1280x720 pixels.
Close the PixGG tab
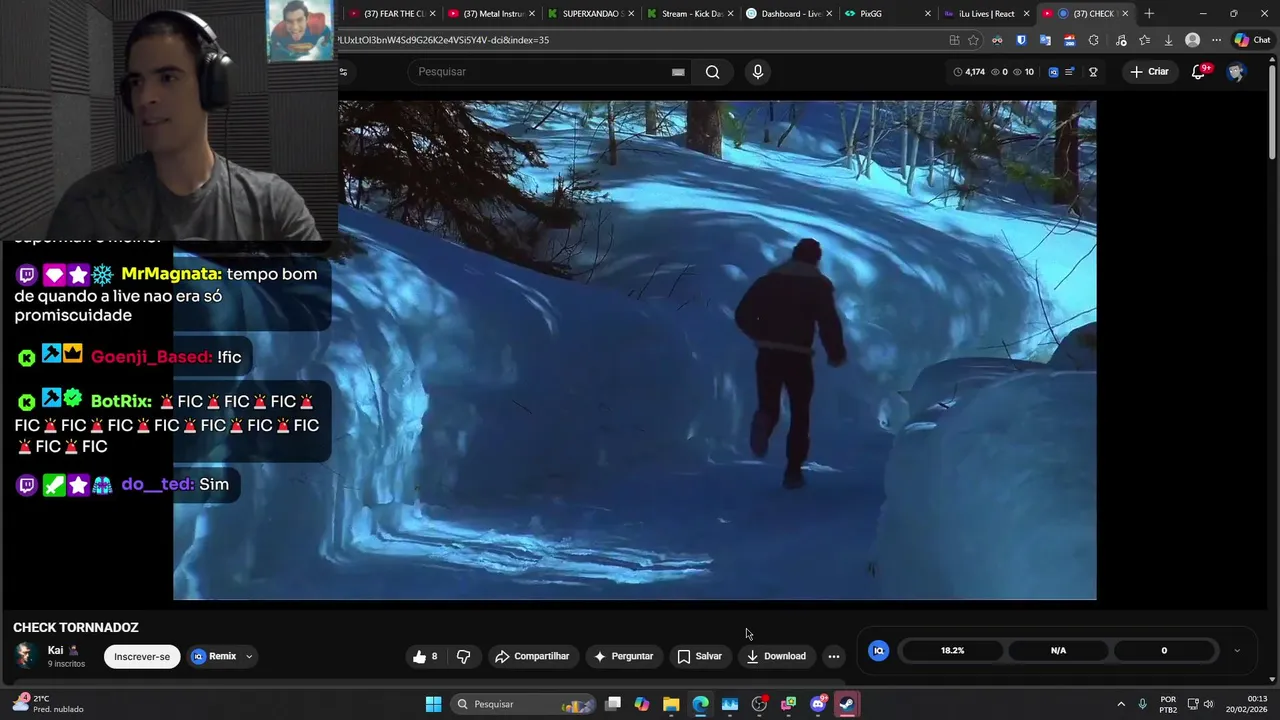(927, 14)
